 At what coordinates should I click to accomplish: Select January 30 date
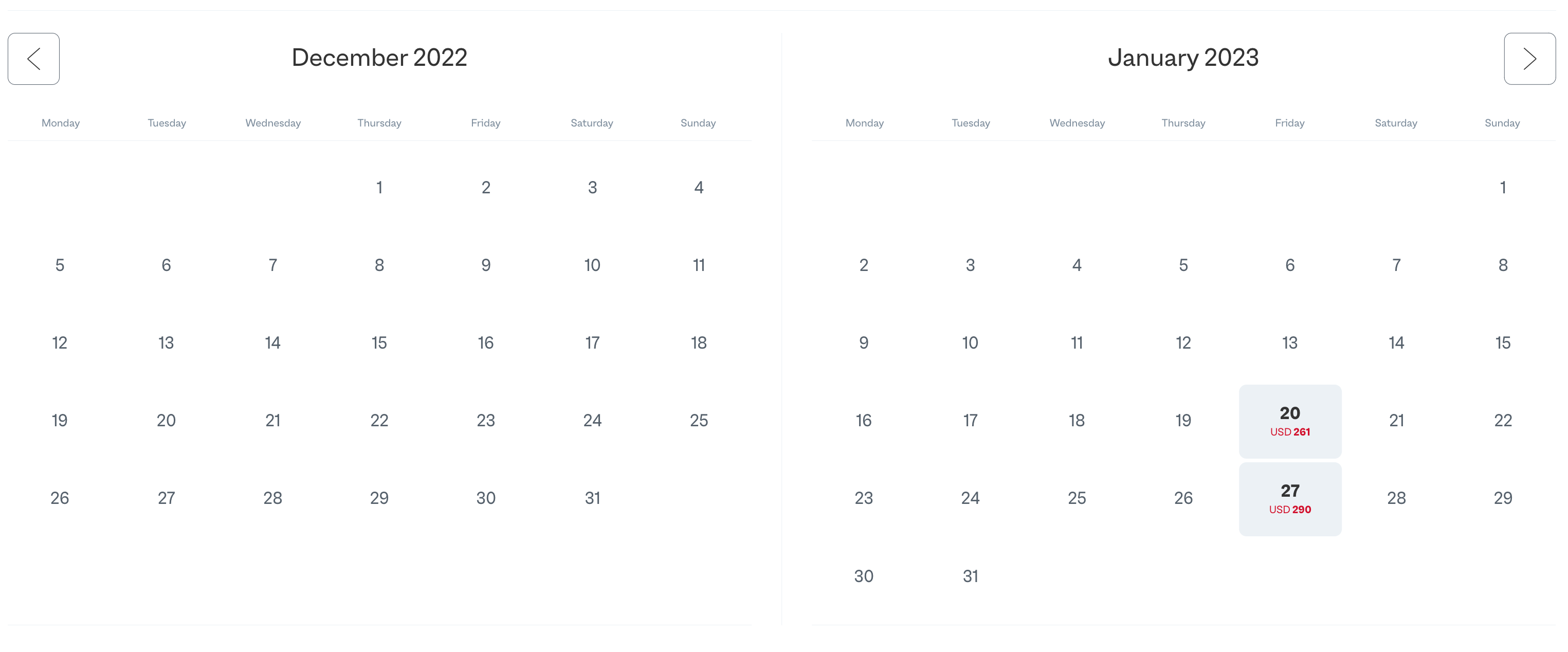point(864,576)
